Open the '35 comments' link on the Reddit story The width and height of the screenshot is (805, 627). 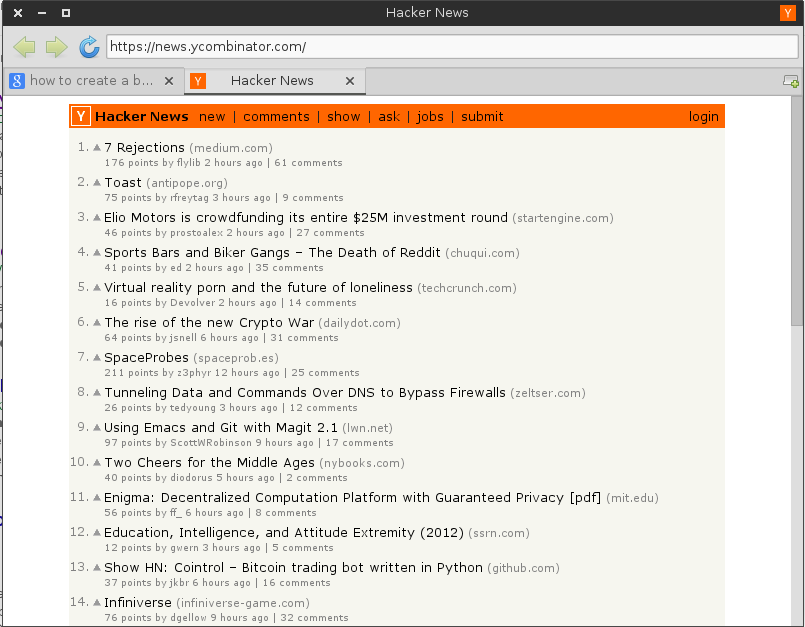[289, 268]
